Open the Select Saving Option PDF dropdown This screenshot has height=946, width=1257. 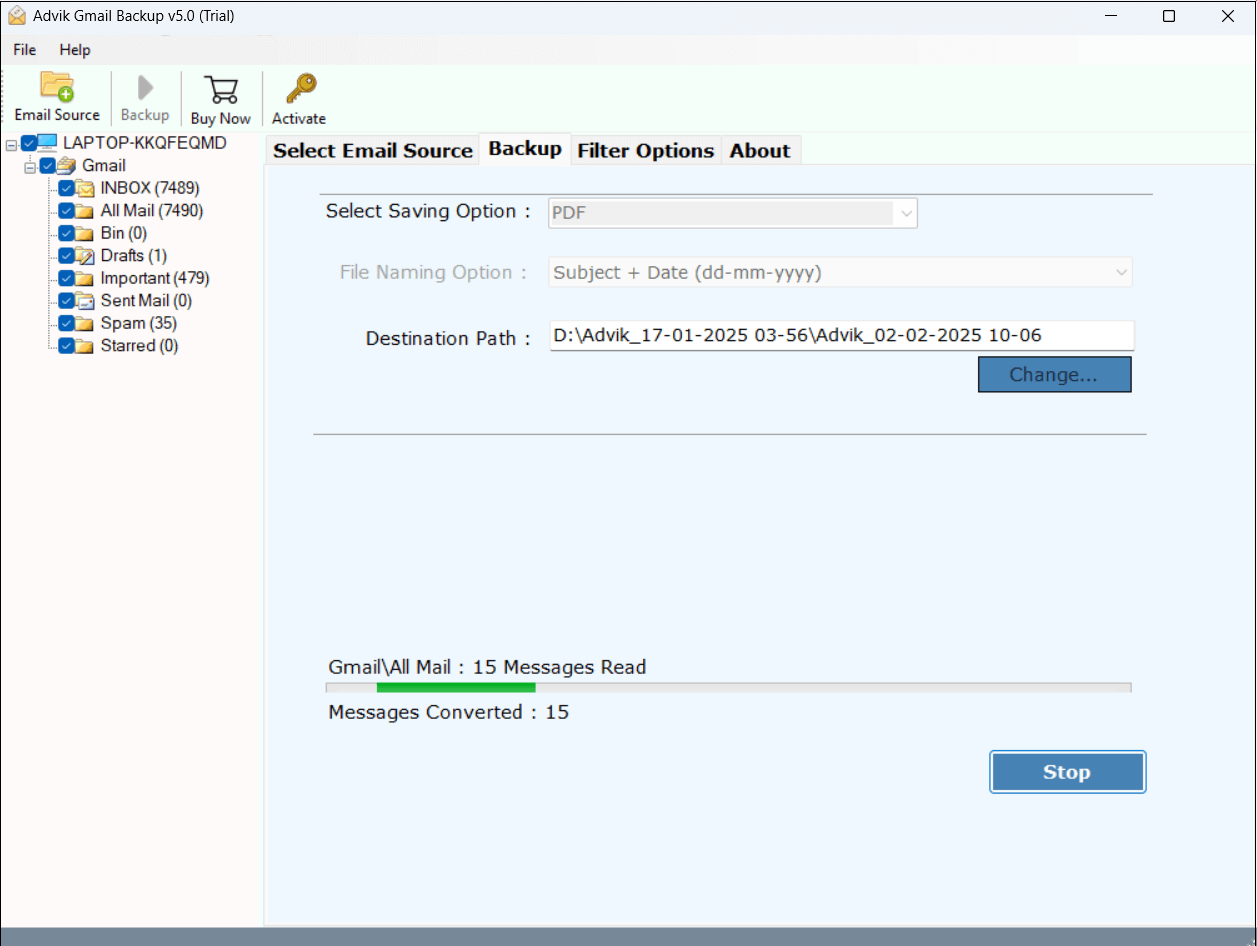pyautogui.click(x=732, y=213)
